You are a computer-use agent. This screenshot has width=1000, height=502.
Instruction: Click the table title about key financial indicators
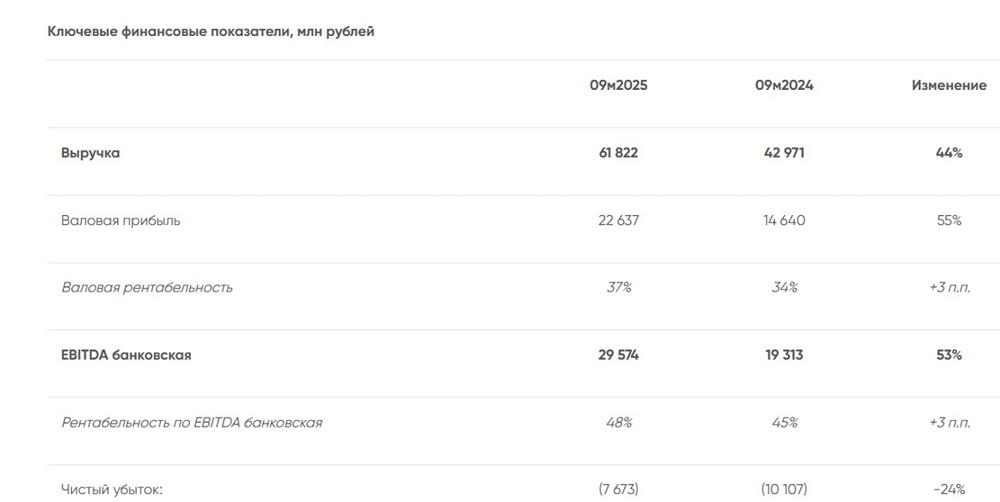(x=211, y=32)
